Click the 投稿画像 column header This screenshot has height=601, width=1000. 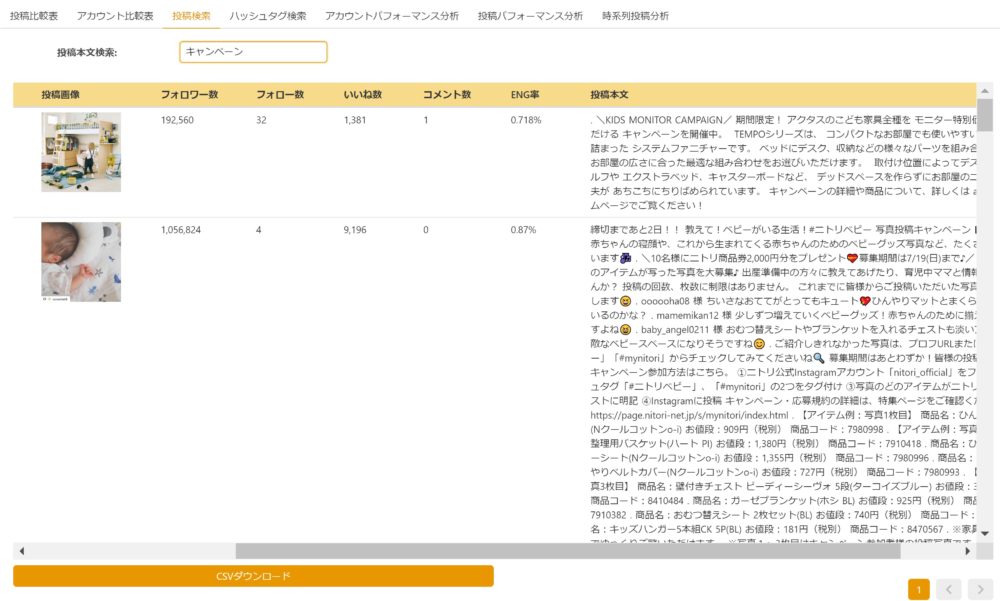pos(61,94)
